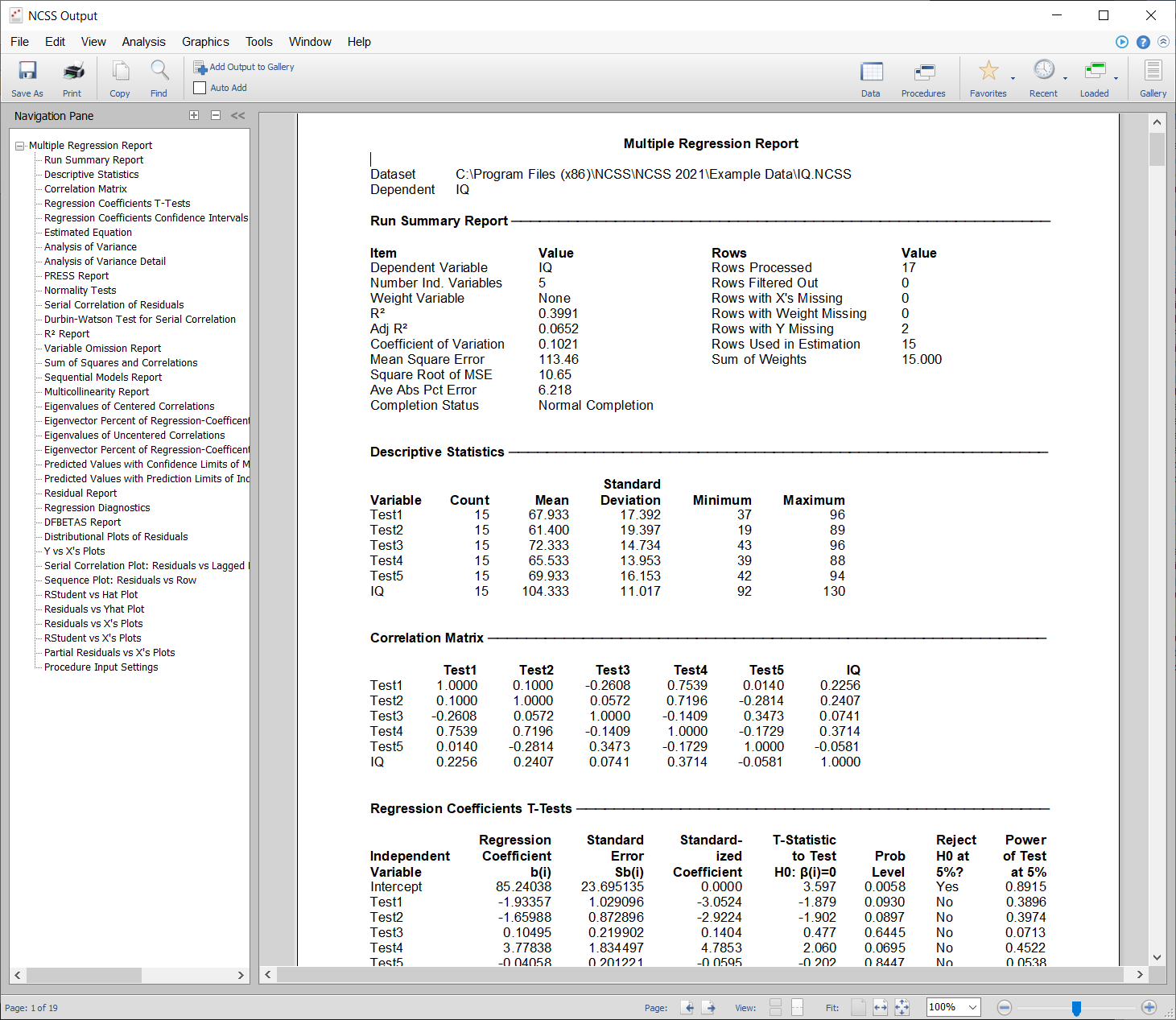The image size is (1176, 1020).
Task: Click the Find button
Action: [159, 76]
